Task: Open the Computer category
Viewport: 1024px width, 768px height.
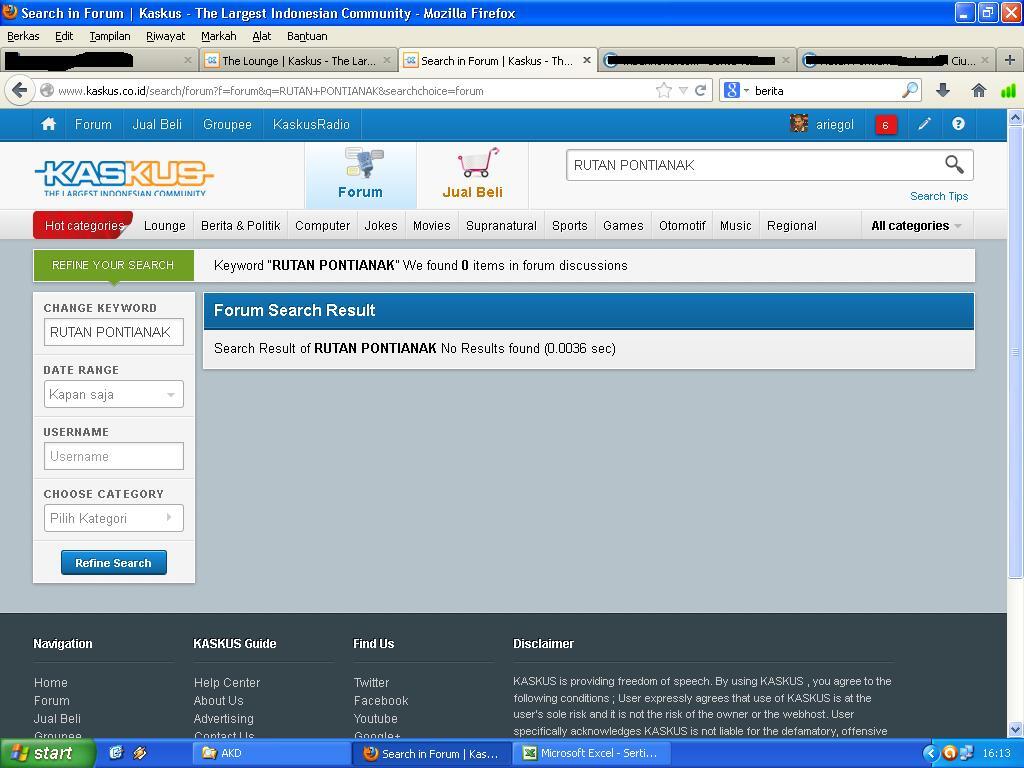Action: [x=323, y=225]
